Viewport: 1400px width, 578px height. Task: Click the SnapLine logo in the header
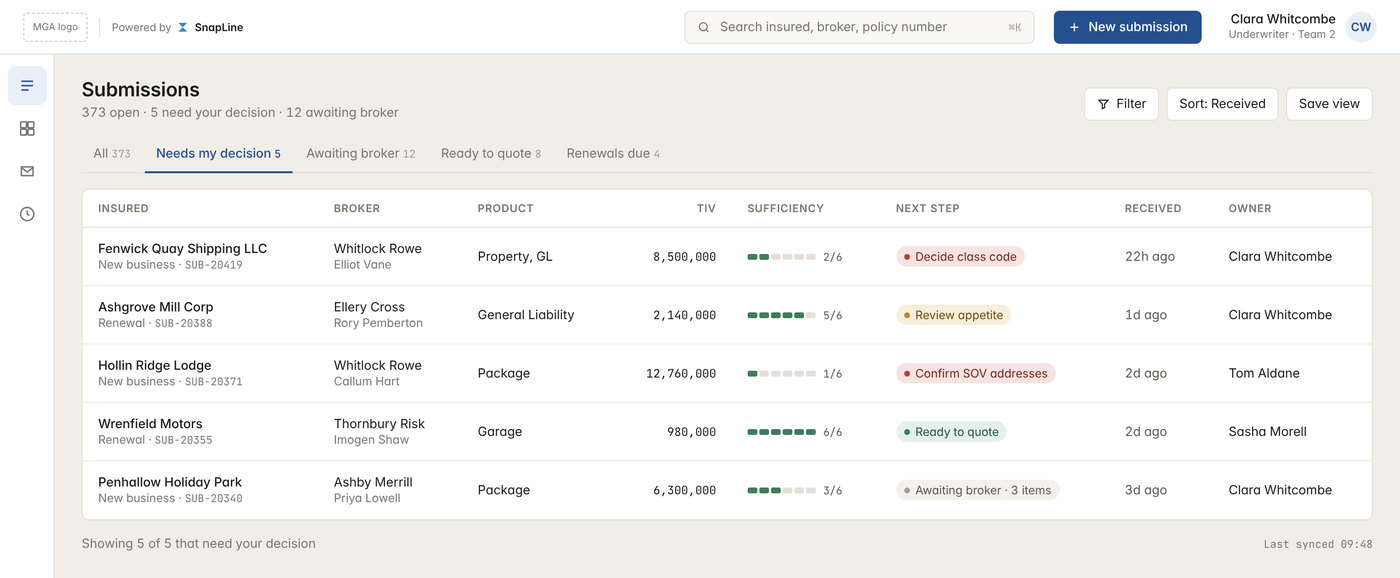[x=210, y=27]
